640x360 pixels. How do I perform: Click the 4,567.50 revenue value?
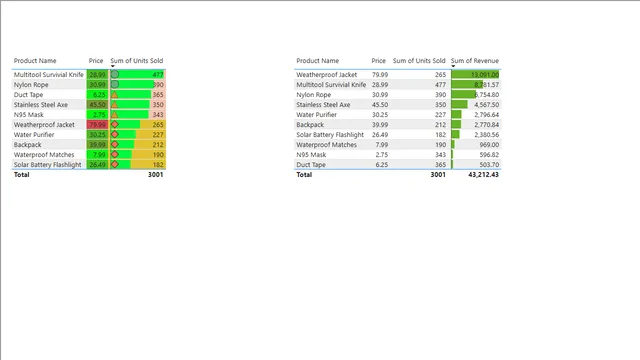(487, 104)
